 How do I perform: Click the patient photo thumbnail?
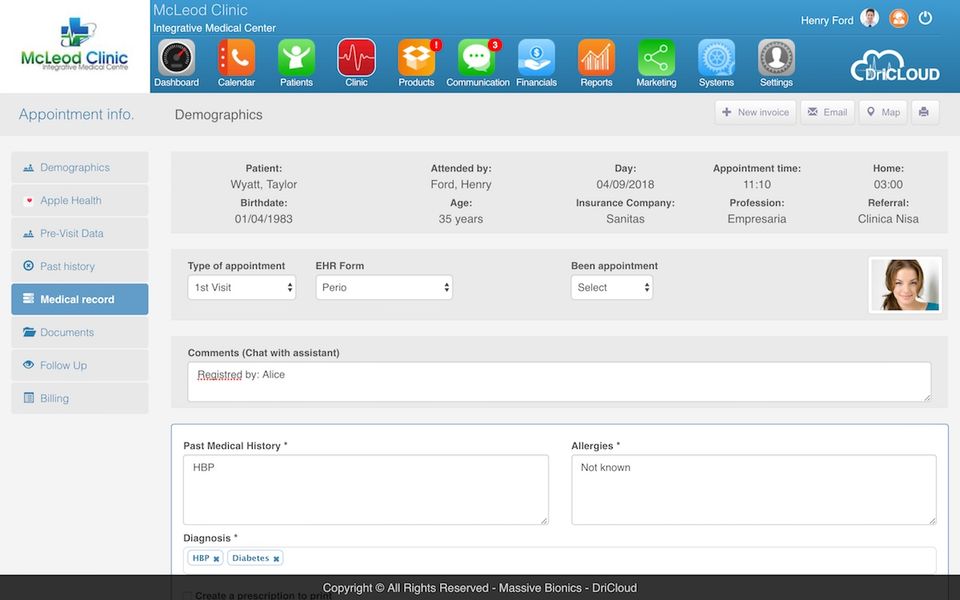(x=905, y=285)
